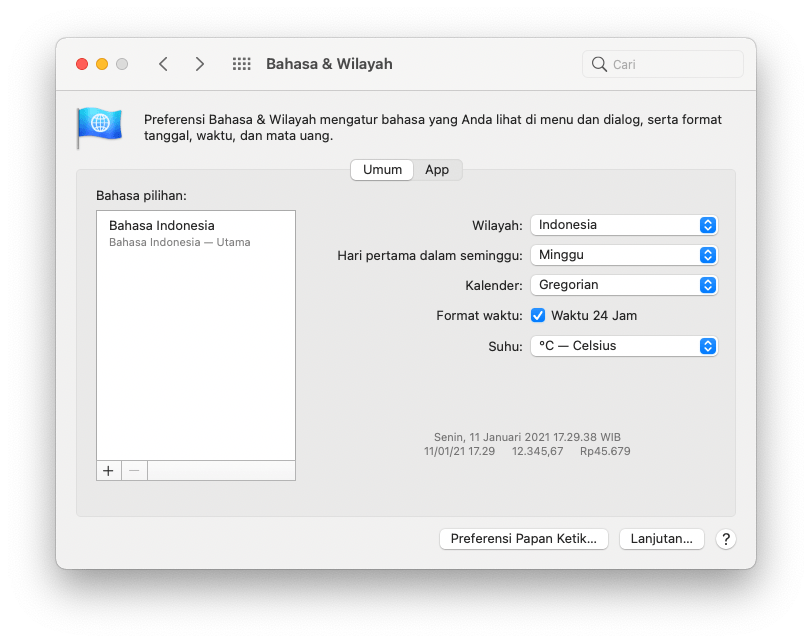The width and height of the screenshot is (812, 643).
Task: Toggle the Waktu 24 Jam checkbox
Action: pyautogui.click(x=538, y=315)
